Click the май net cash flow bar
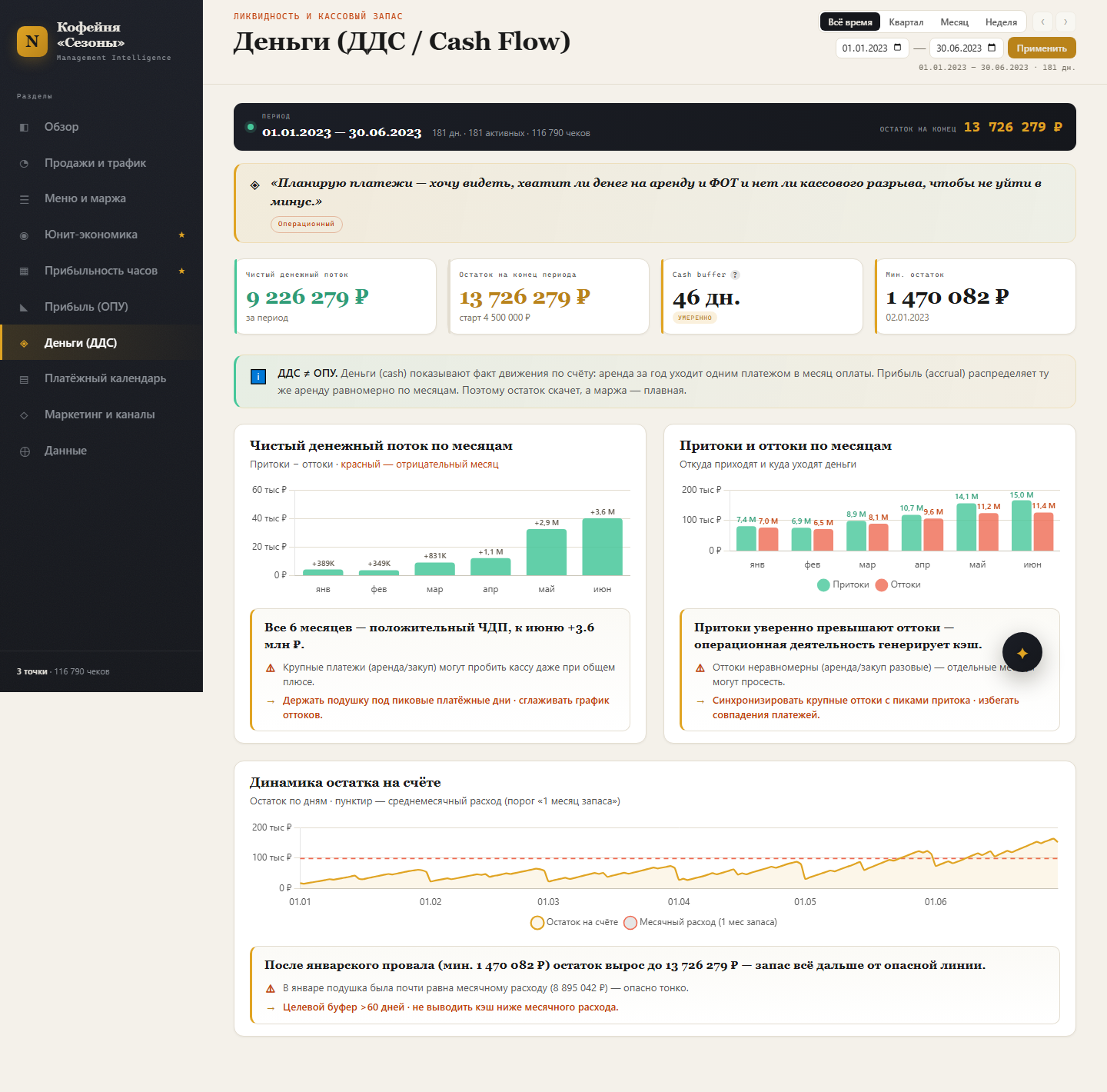This screenshot has height=1092, width=1107. tap(547, 552)
